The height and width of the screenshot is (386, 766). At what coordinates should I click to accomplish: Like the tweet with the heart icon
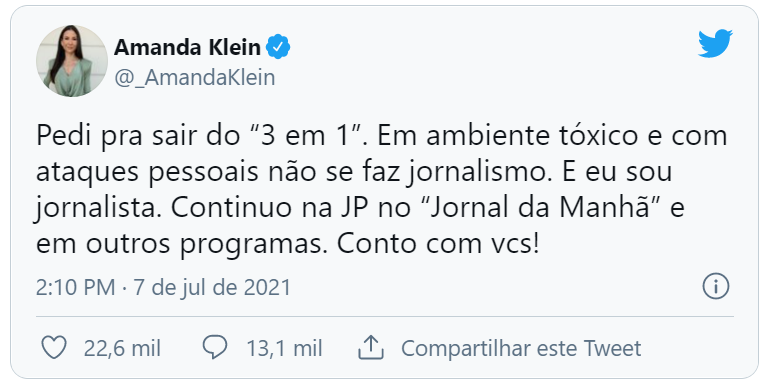[54, 348]
